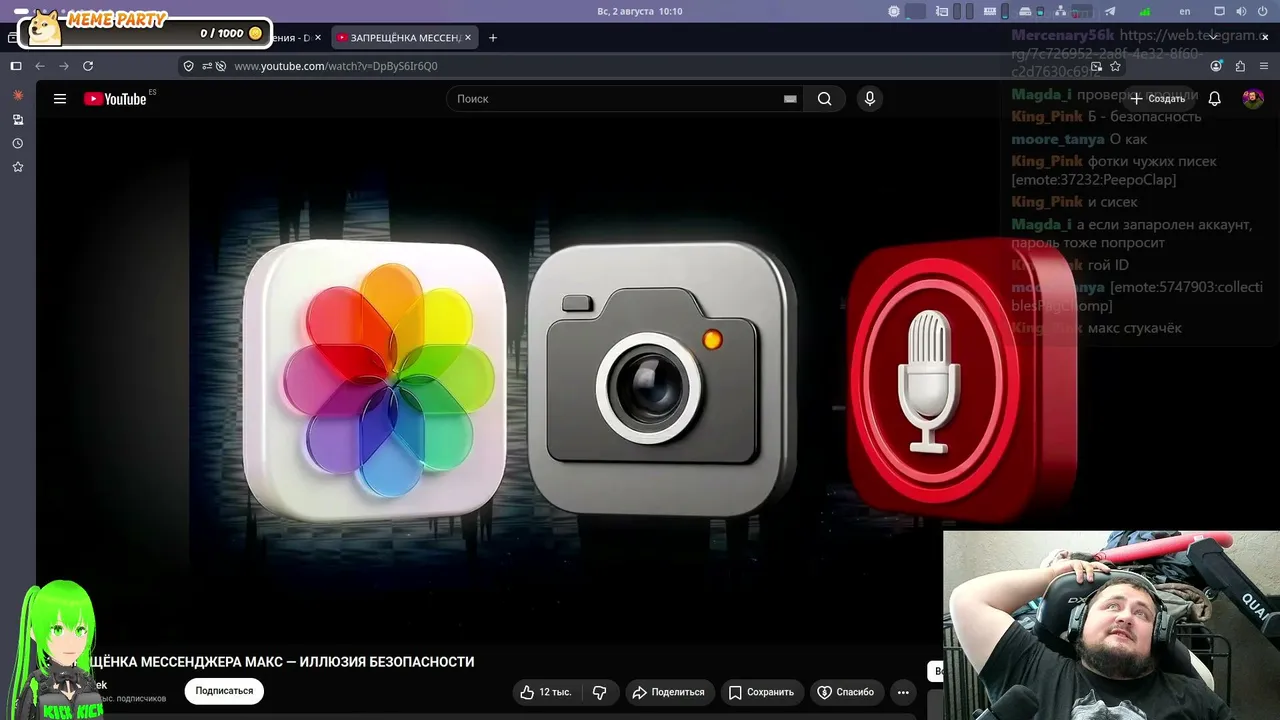The image size is (1280, 720).
Task: Start voice search with the microphone
Action: [870, 99]
